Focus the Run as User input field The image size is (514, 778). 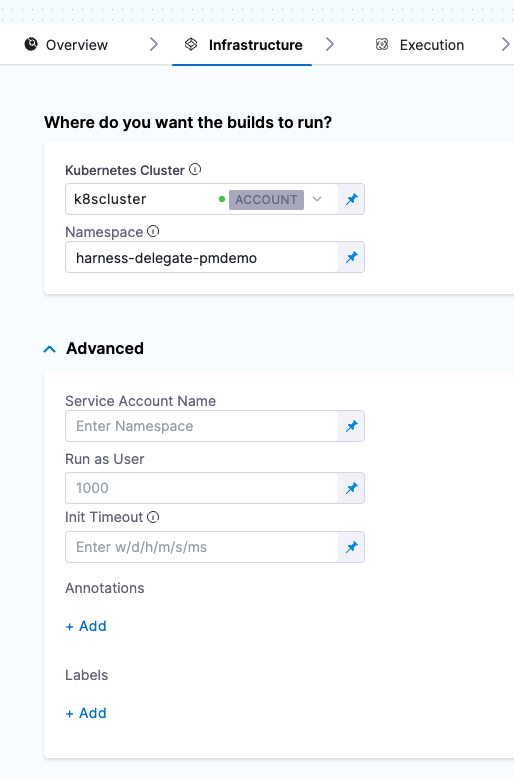click(x=201, y=488)
